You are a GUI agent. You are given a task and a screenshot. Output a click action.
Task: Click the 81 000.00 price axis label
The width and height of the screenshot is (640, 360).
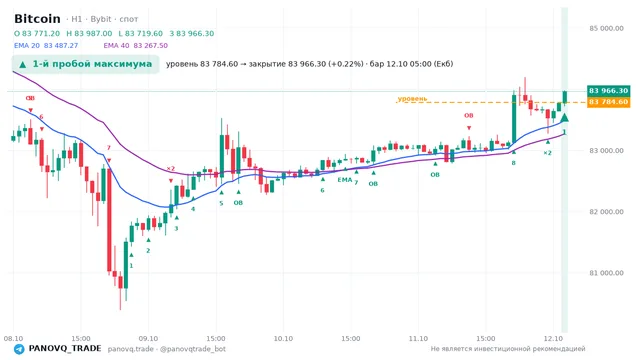(606, 273)
